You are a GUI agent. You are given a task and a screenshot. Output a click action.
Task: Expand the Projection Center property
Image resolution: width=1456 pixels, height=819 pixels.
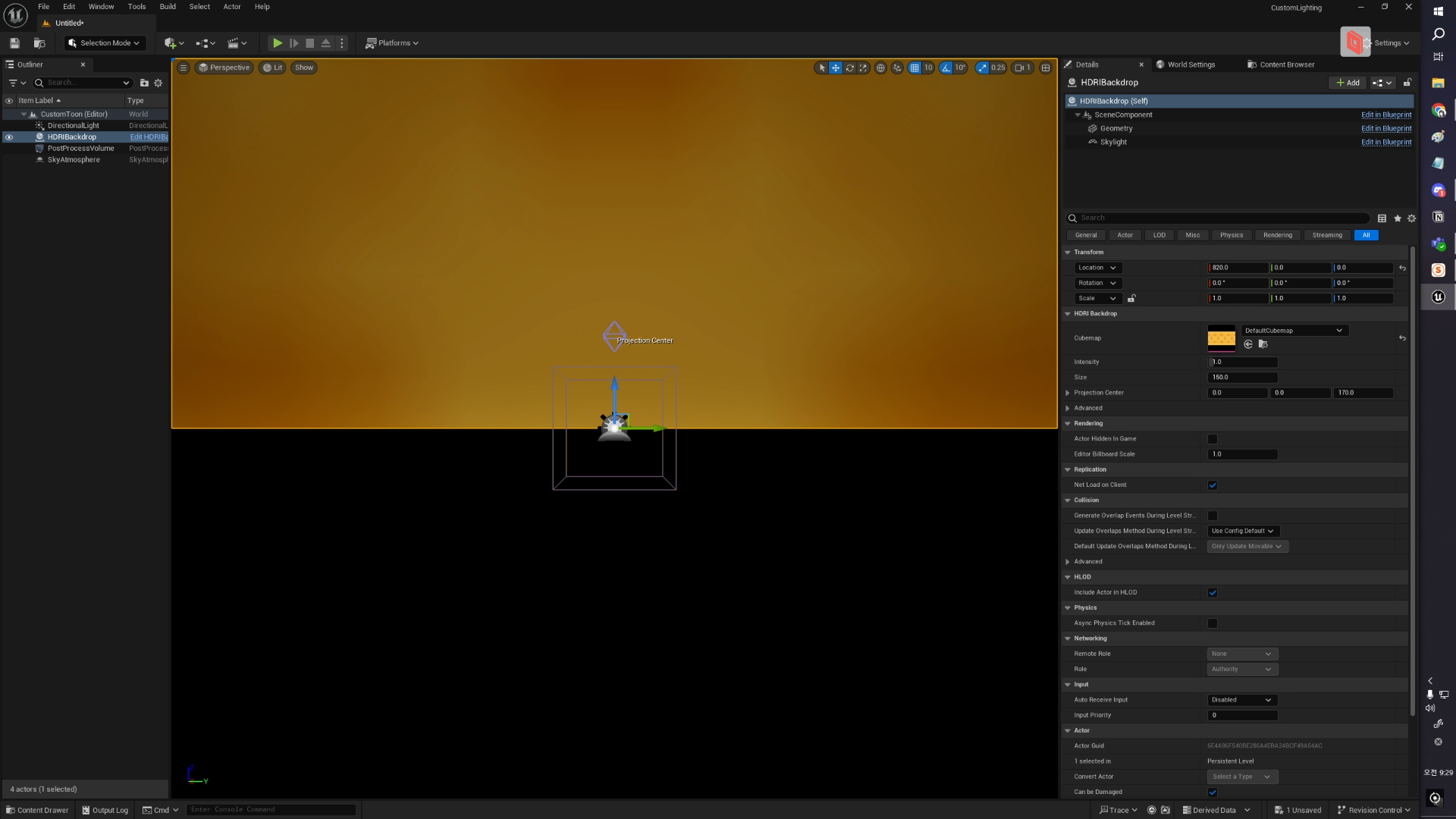pos(1068,393)
